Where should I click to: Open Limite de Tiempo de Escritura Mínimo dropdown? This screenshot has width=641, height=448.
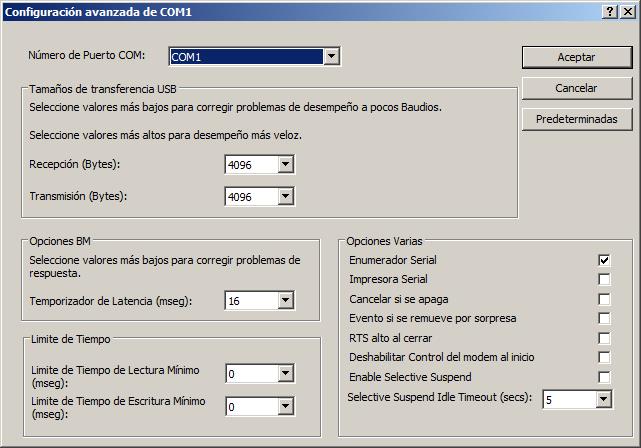pos(286,406)
